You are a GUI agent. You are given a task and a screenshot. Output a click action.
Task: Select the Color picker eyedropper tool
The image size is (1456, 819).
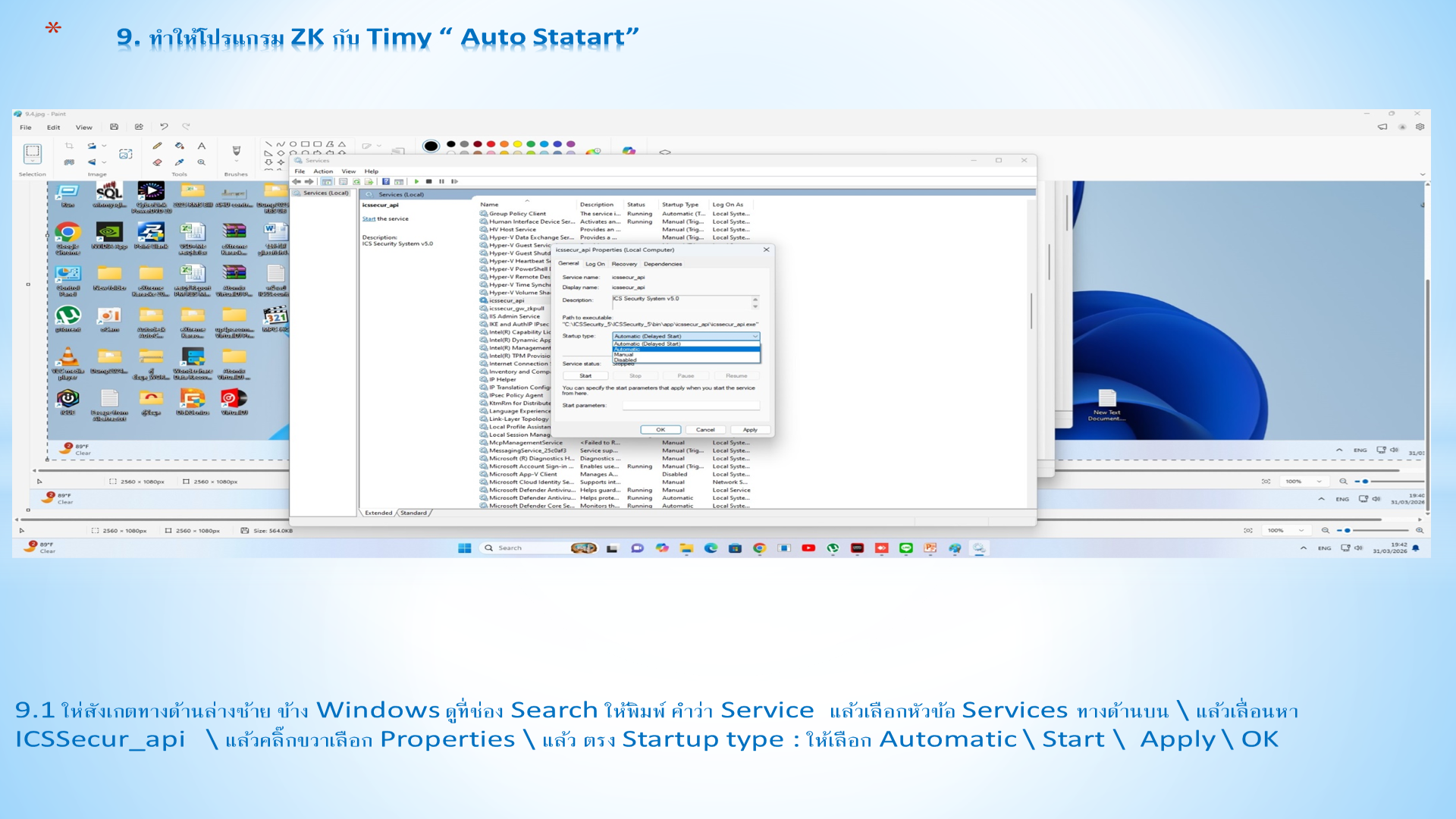pyautogui.click(x=179, y=162)
